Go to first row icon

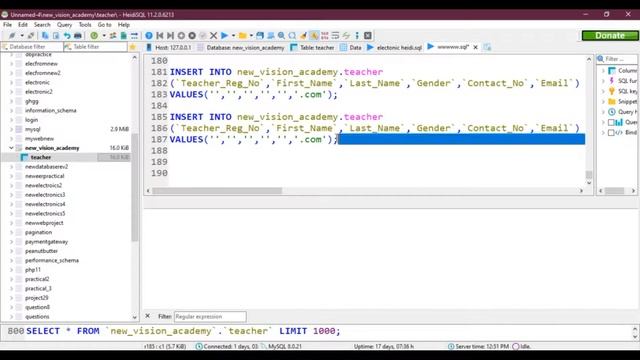click(x=160, y=36)
